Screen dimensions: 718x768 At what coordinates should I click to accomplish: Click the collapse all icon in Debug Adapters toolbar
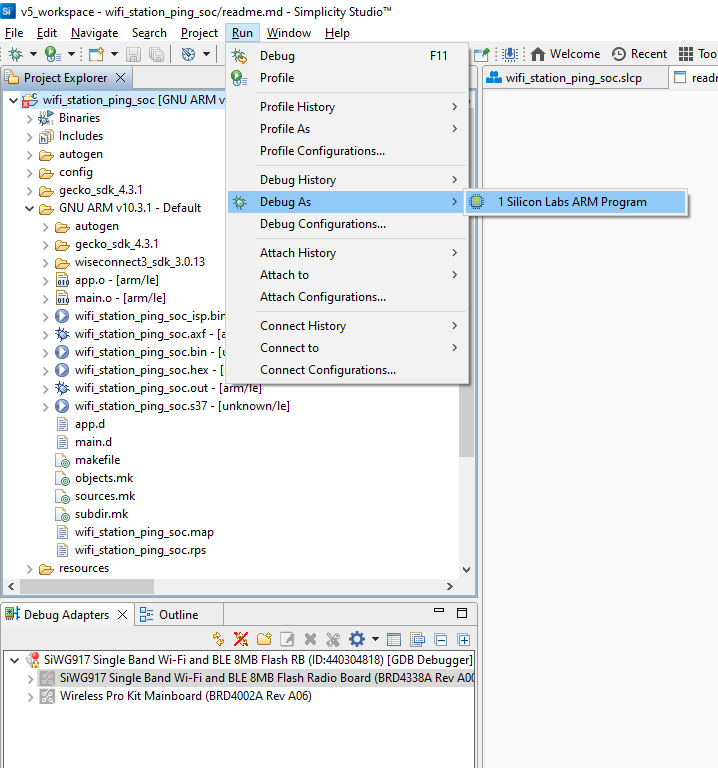pyautogui.click(x=441, y=639)
